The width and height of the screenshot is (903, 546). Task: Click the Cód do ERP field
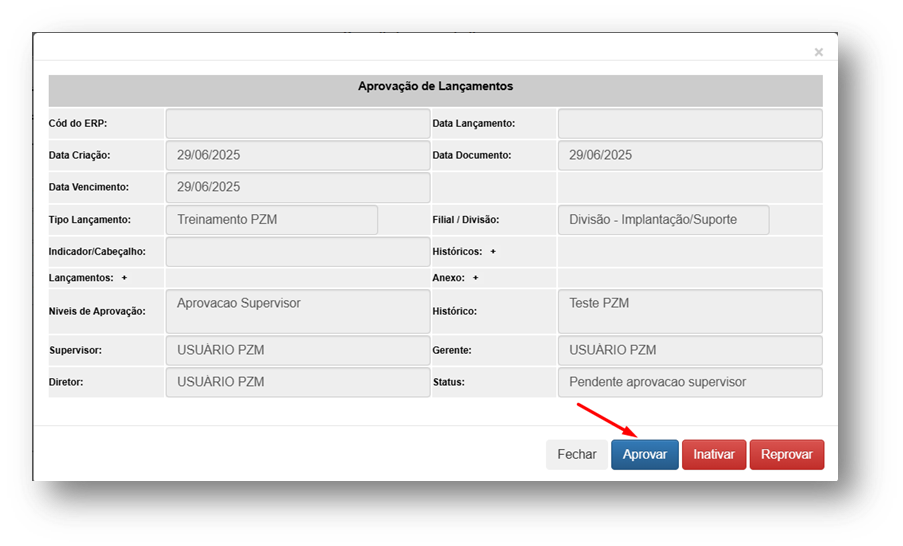pos(297,124)
